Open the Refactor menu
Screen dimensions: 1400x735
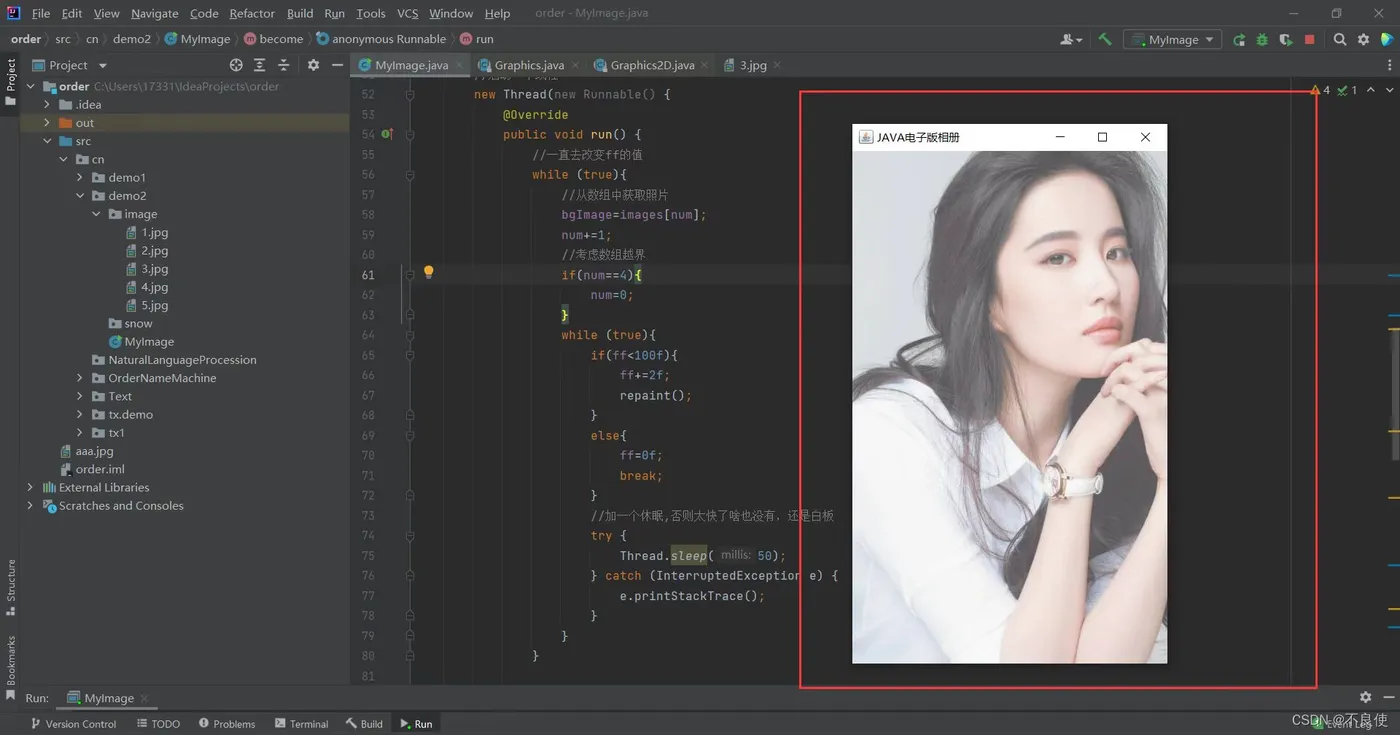pyautogui.click(x=252, y=13)
